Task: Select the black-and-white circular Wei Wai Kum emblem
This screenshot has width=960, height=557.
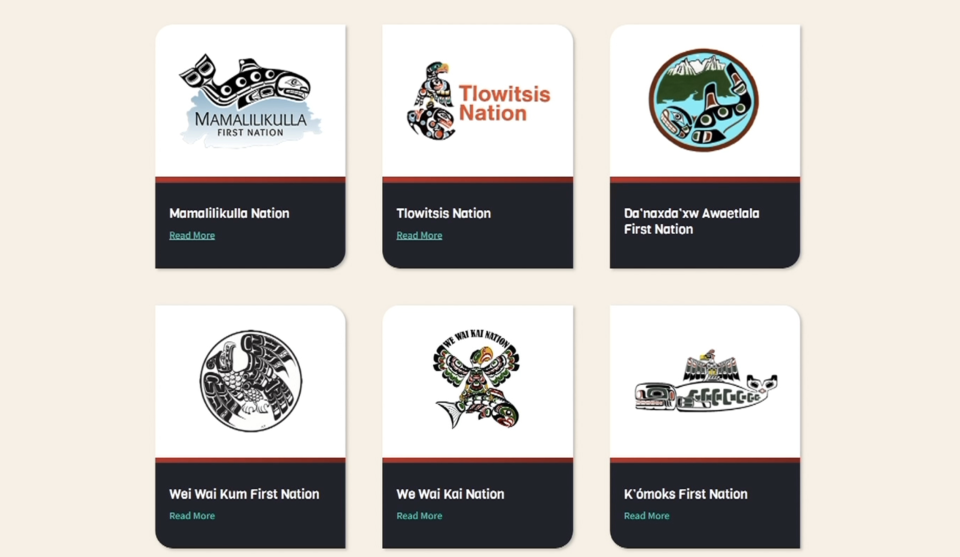Action: click(250, 381)
